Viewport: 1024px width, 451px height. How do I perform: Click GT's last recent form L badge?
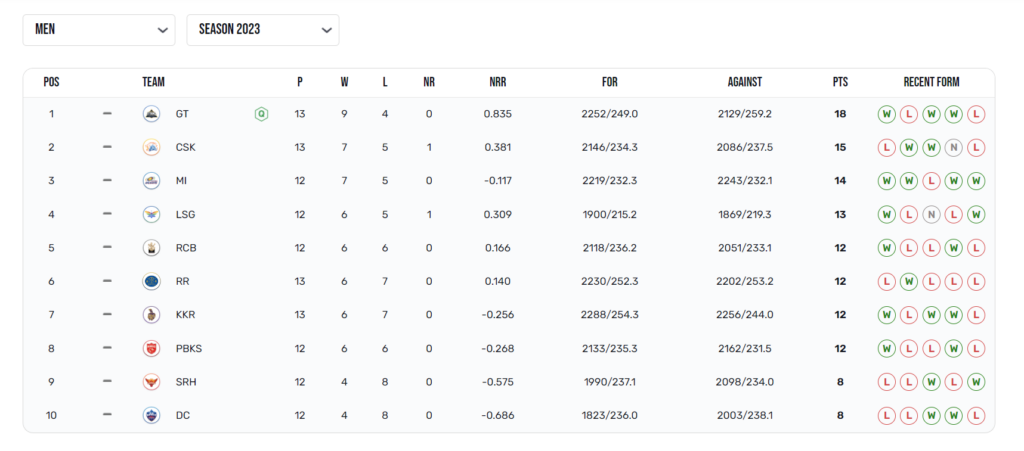976,114
